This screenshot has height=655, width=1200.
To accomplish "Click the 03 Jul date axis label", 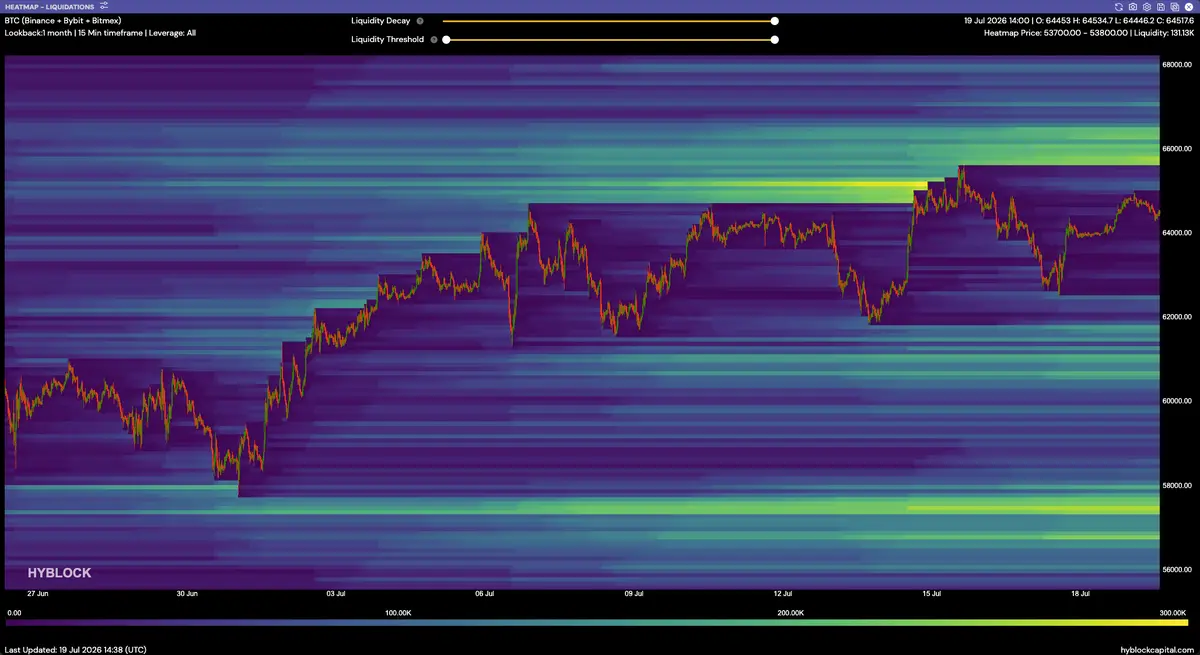I will click(x=335, y=593).
